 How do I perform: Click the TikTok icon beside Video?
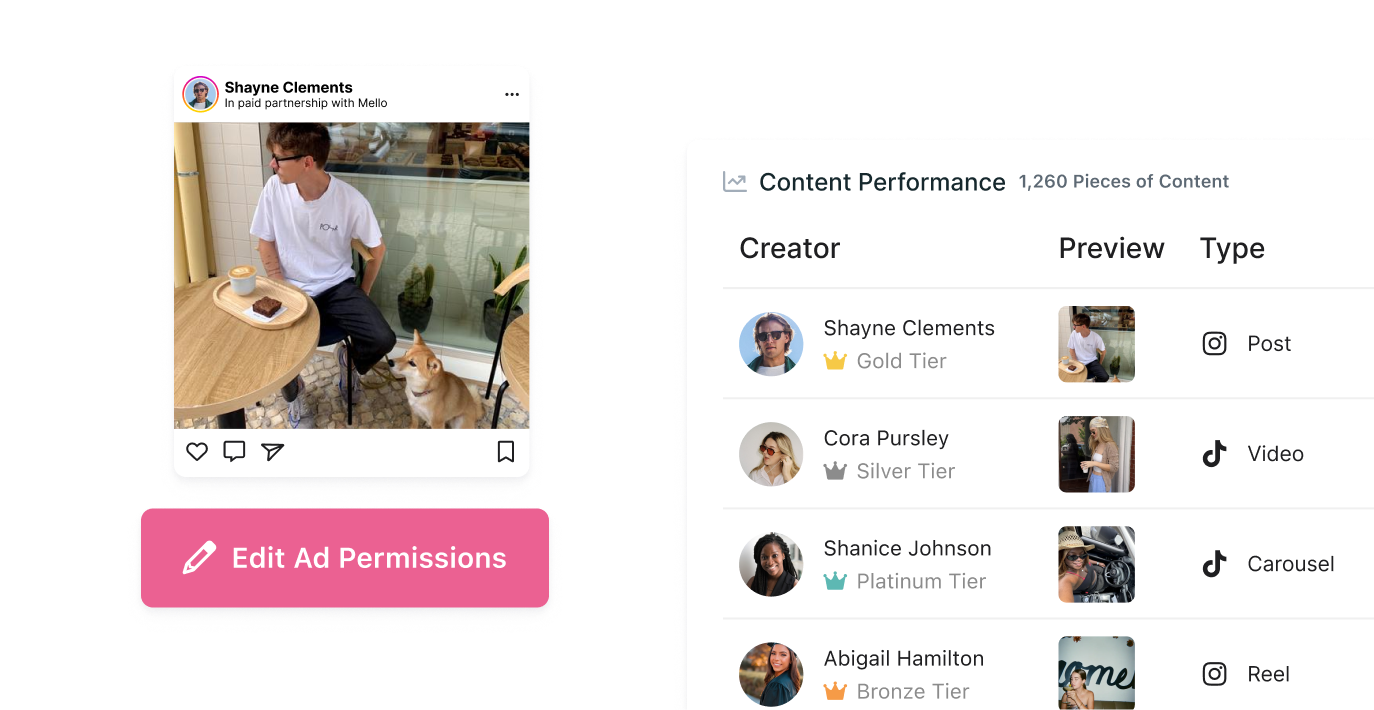click(x=1214, y=454)
